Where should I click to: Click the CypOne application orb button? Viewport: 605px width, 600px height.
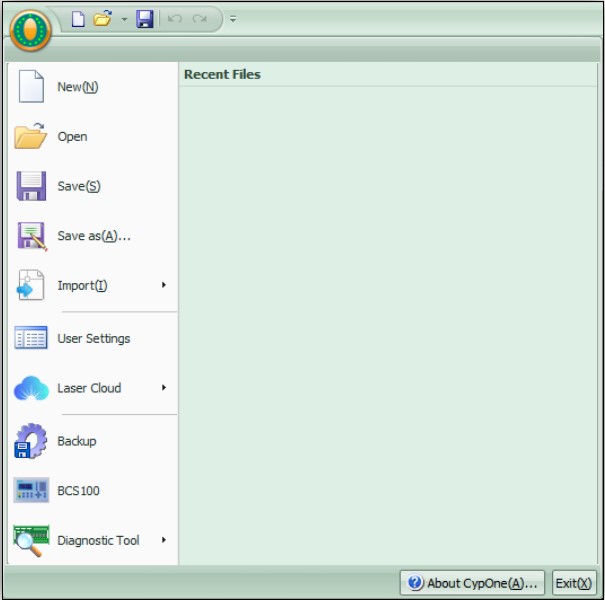[x=30, y=32]
